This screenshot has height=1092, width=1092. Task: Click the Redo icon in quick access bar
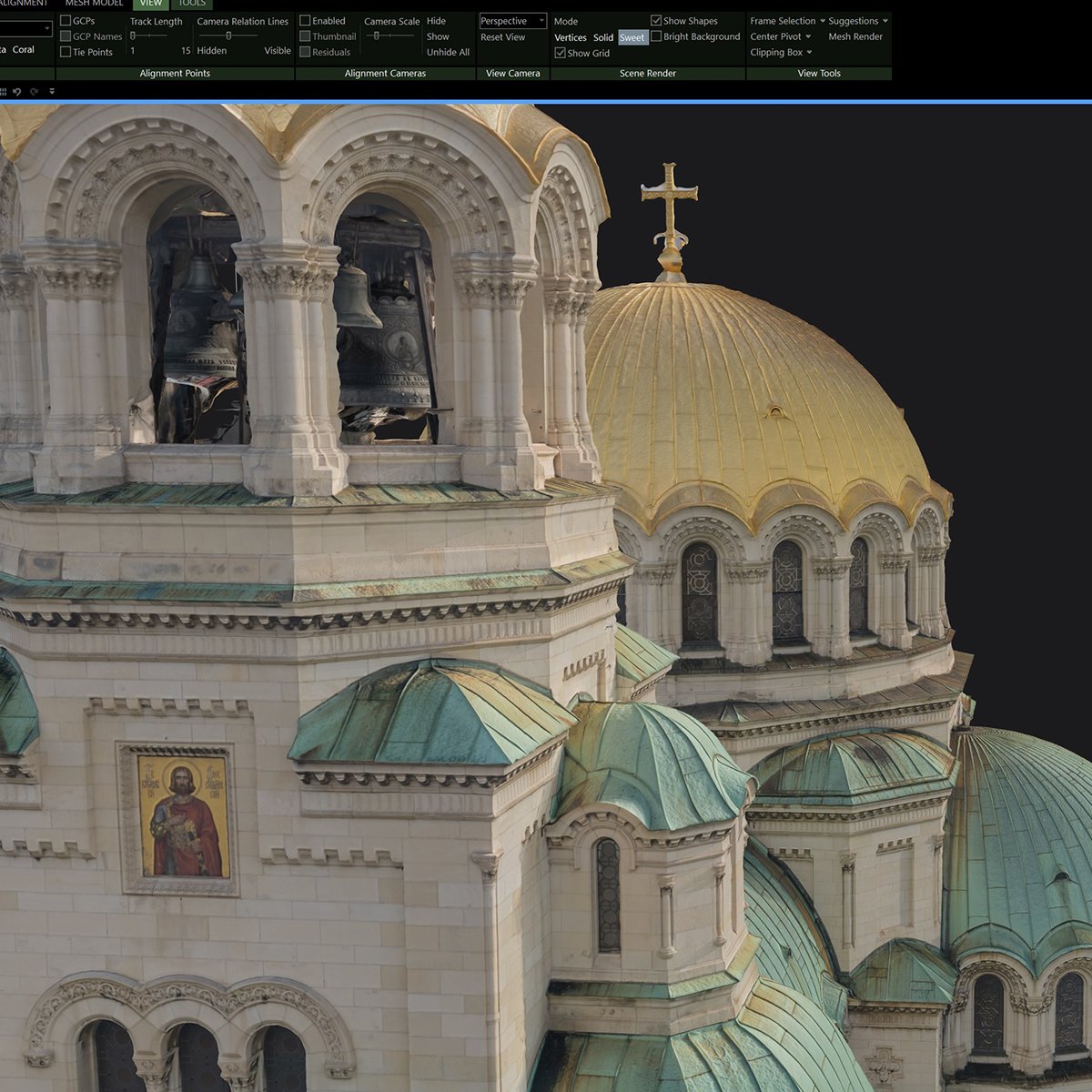click(x=35, y=91)
